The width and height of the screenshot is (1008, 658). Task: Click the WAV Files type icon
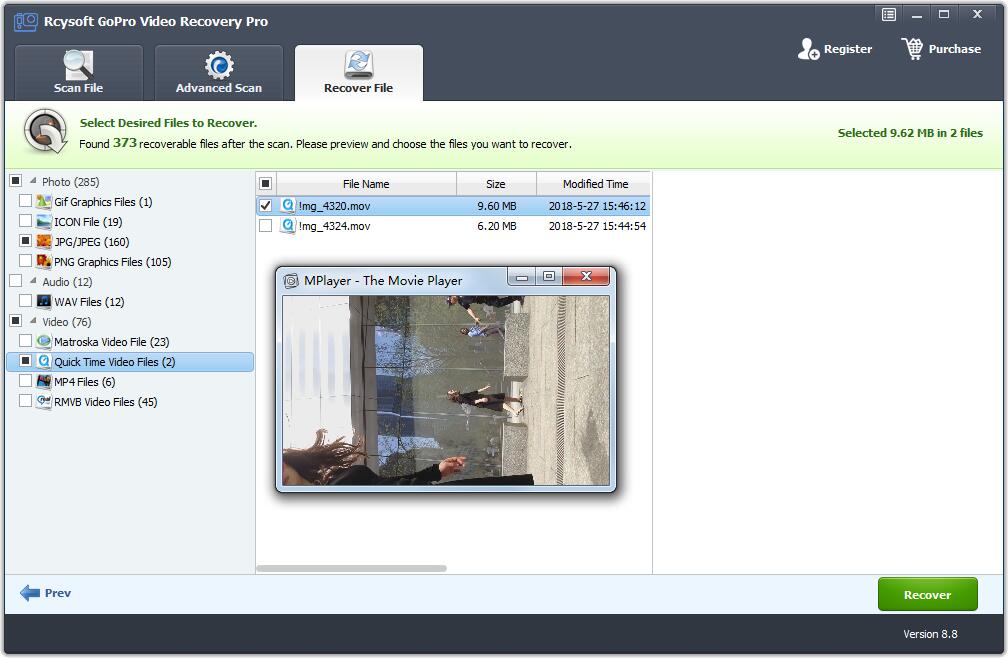point(44,302)
